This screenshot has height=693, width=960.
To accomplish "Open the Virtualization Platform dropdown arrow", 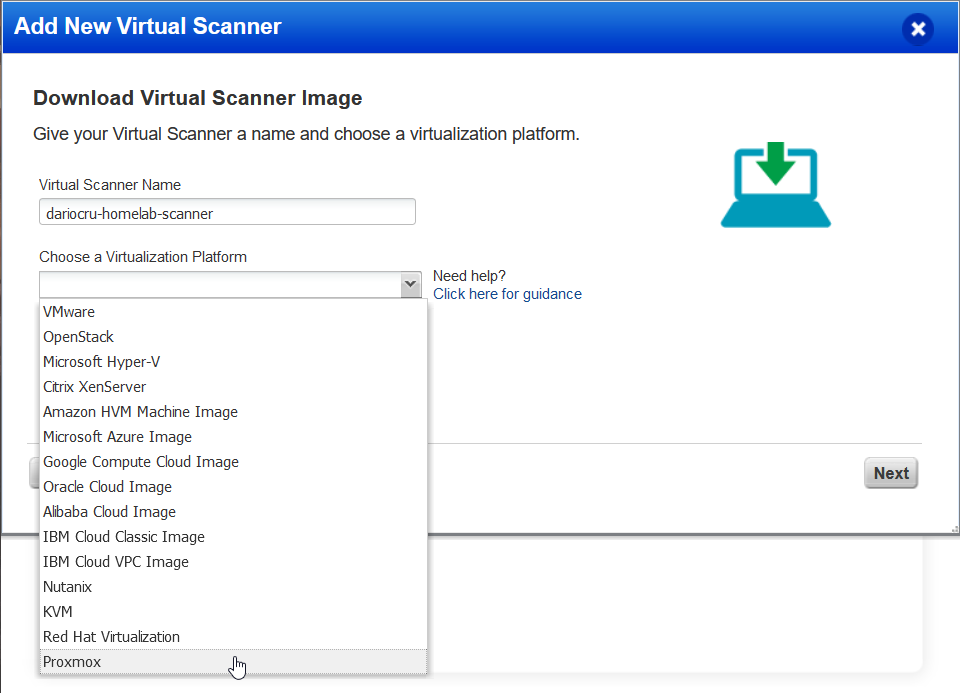I will tap(410, 285).
